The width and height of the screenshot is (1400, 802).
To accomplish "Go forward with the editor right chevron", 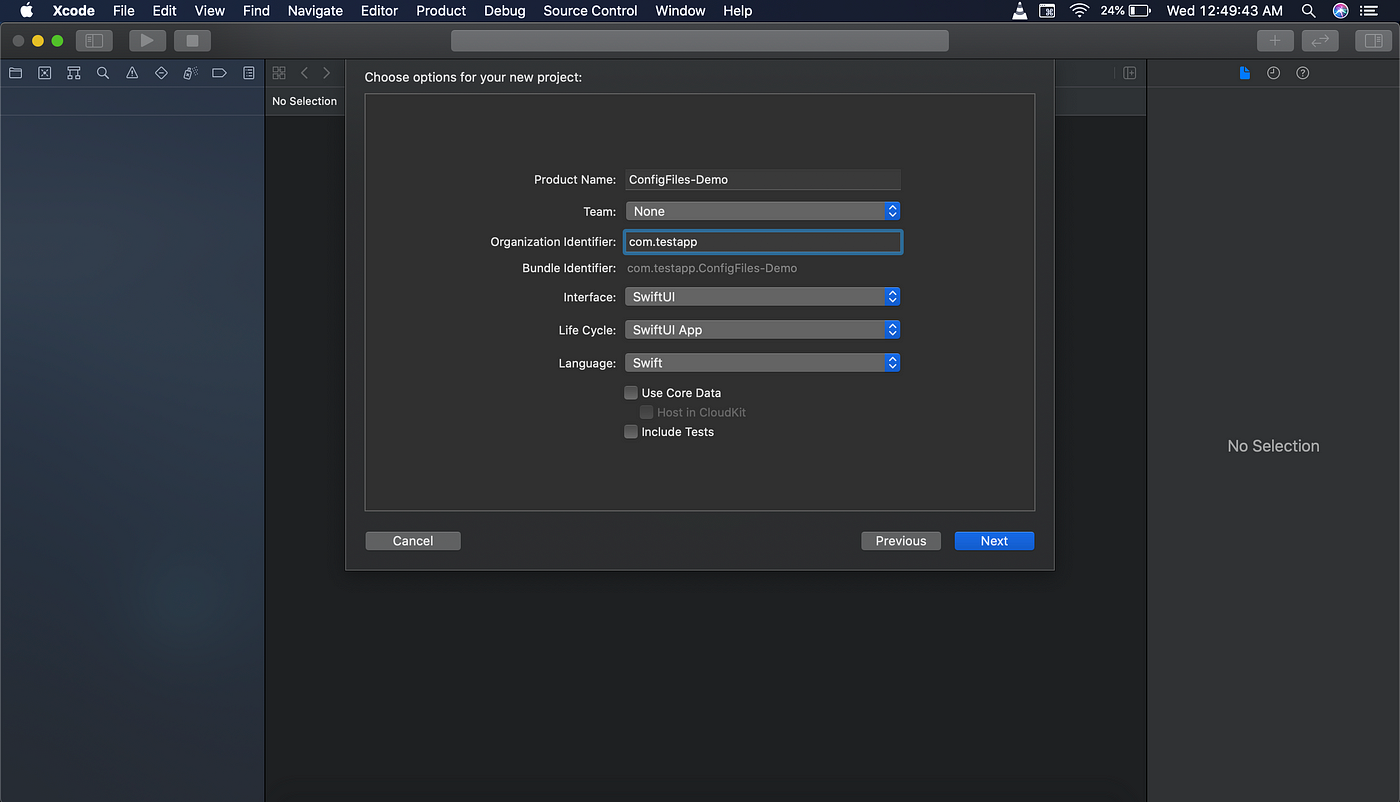I will 326,73.
